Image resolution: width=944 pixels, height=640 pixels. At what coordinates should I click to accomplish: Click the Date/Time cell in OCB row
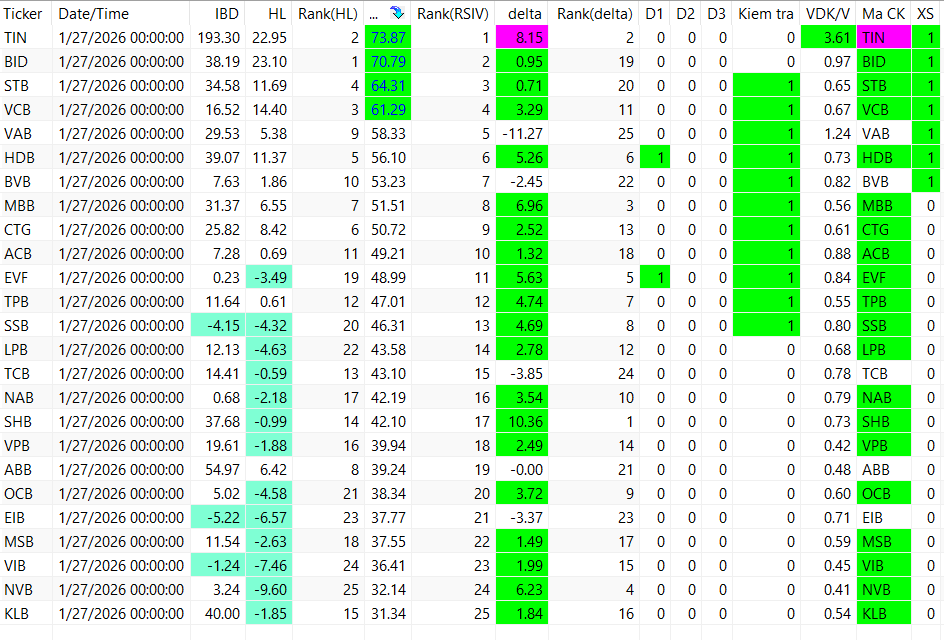(121, 494)
